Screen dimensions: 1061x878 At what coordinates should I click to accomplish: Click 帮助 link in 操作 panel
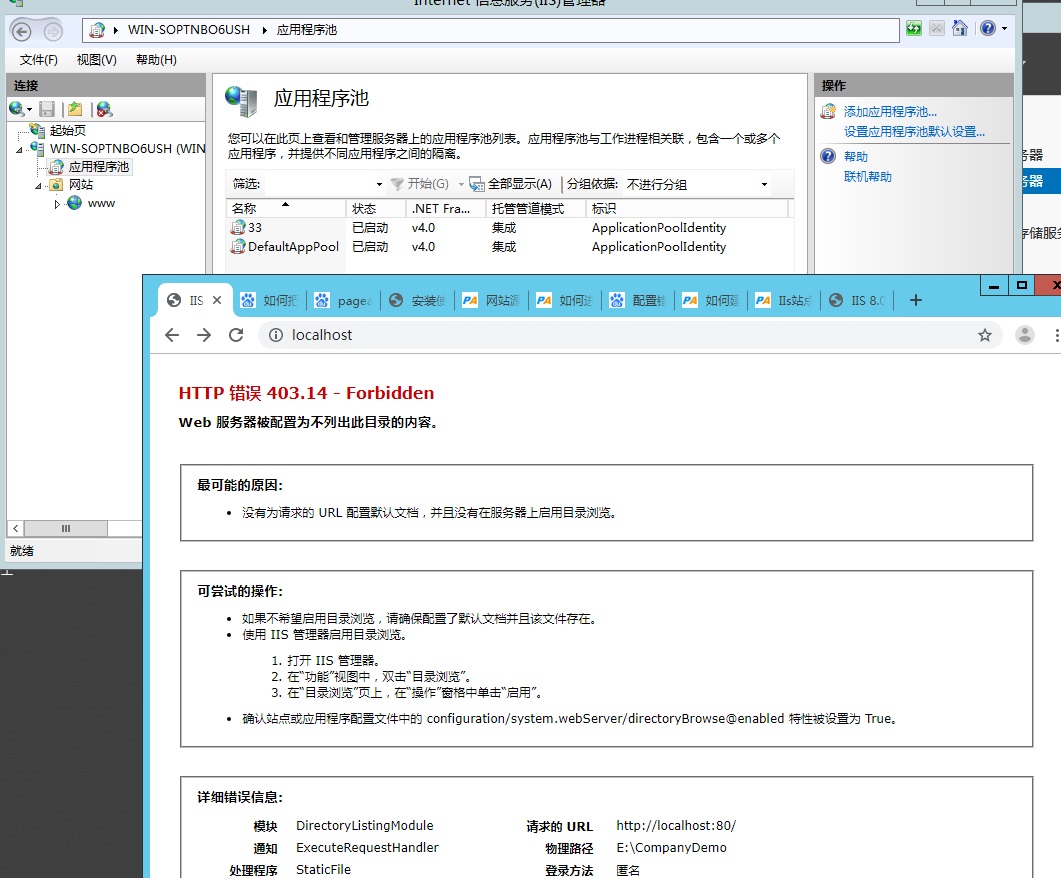coord(855,156)
